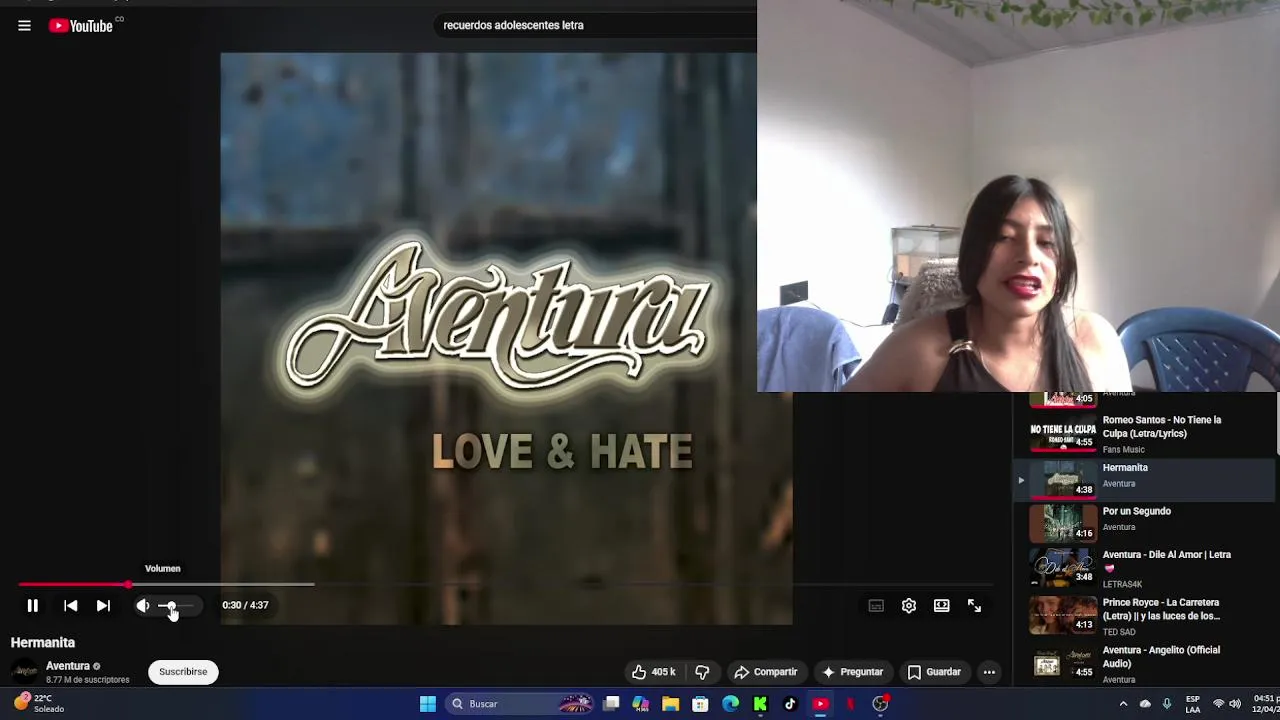Click the Preguntar button
This screenshot has width=1280, height=720.
(x=852, y=672)
